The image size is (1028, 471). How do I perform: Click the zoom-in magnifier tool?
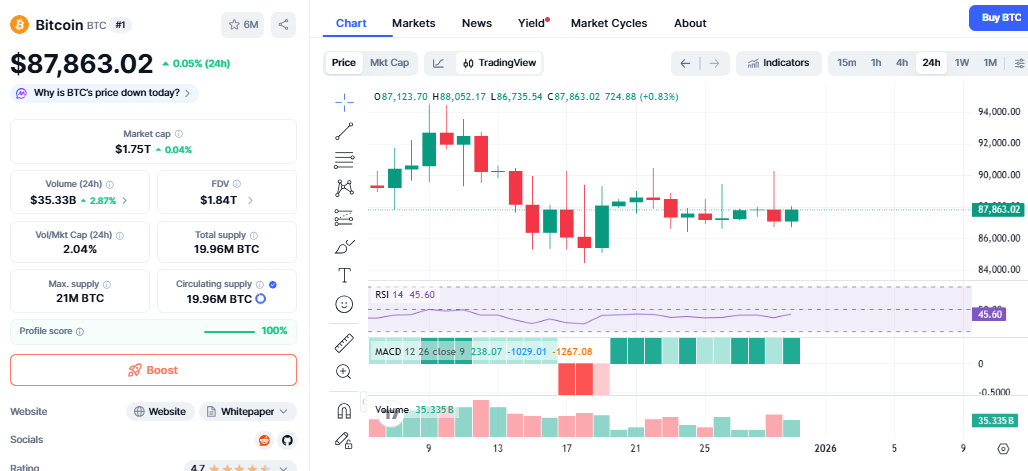[344, 371]
